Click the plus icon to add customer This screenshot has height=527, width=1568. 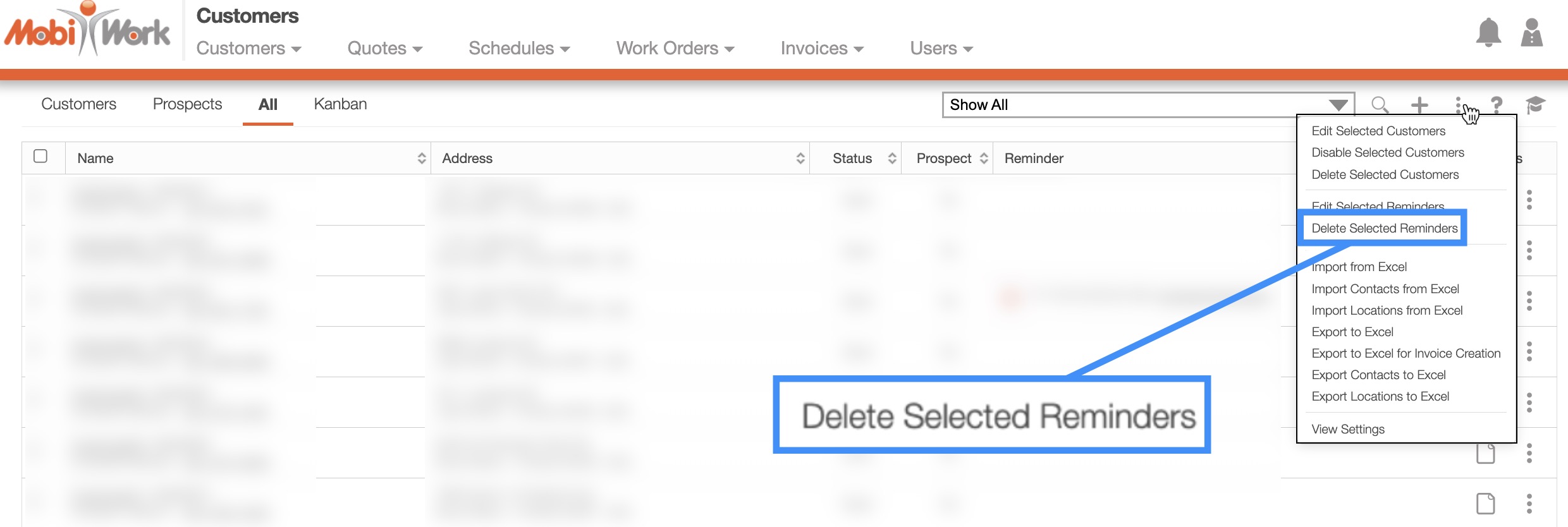point(1419,105)
